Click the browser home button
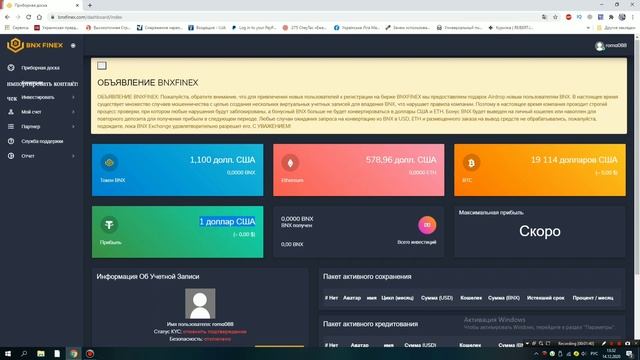640x360 pixels. coord(39,17)
